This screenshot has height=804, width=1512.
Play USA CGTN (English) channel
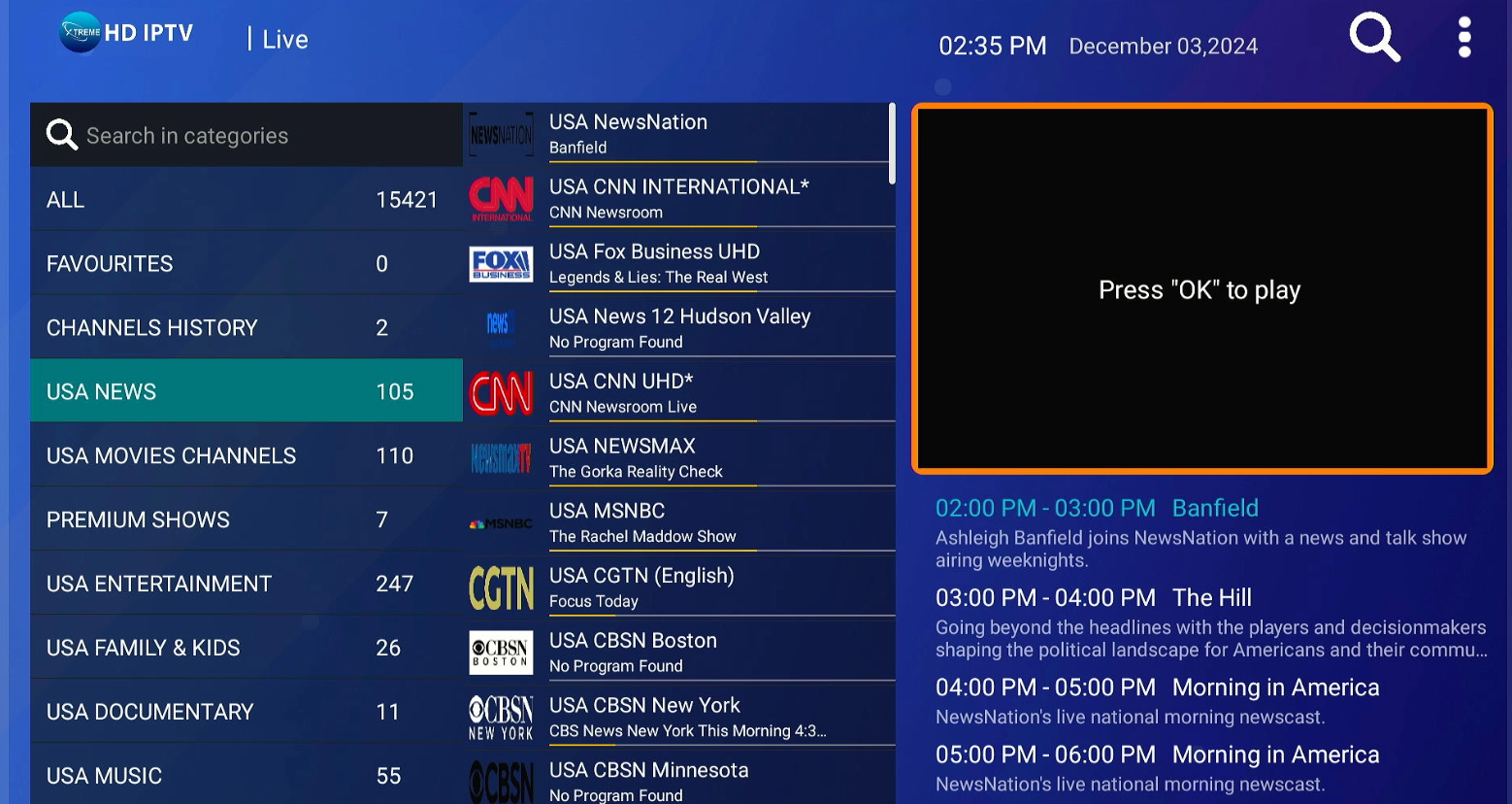point(679,587)
